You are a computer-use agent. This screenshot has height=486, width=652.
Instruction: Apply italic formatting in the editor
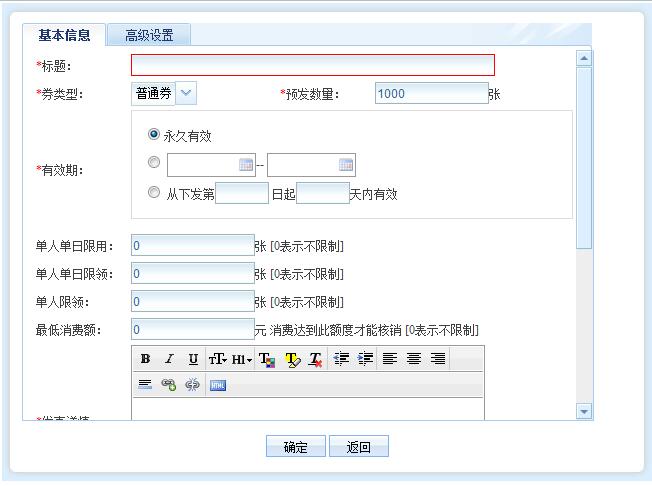click(169, 359)
